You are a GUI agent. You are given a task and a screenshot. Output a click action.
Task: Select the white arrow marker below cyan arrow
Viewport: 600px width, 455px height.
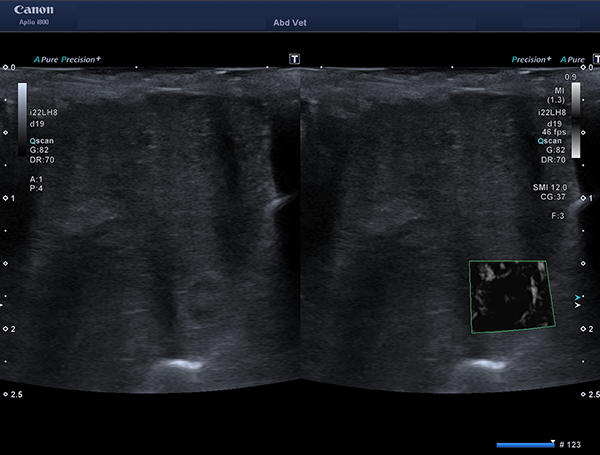(577, 305)
